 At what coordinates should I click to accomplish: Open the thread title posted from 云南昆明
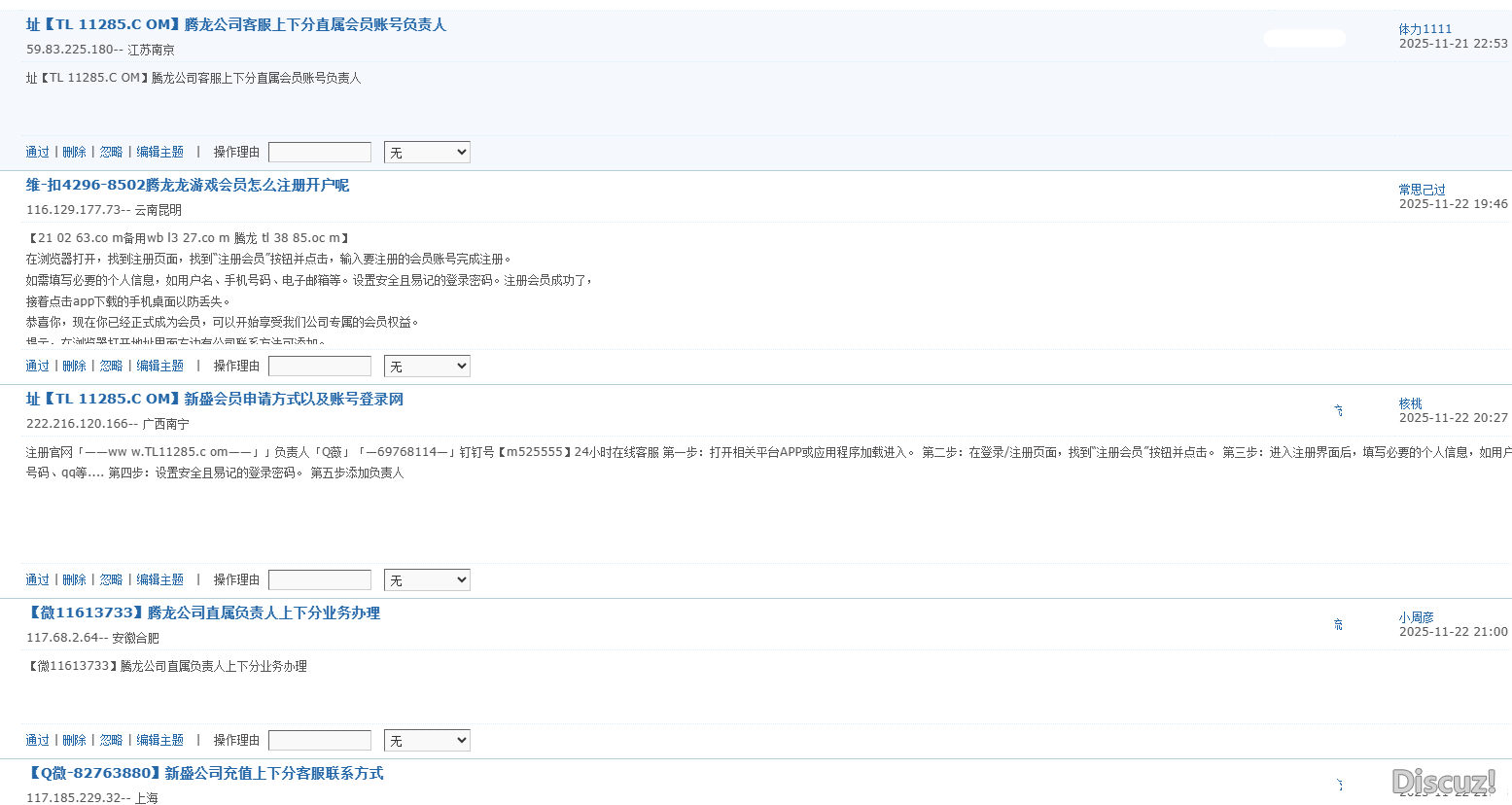(187, 185)
